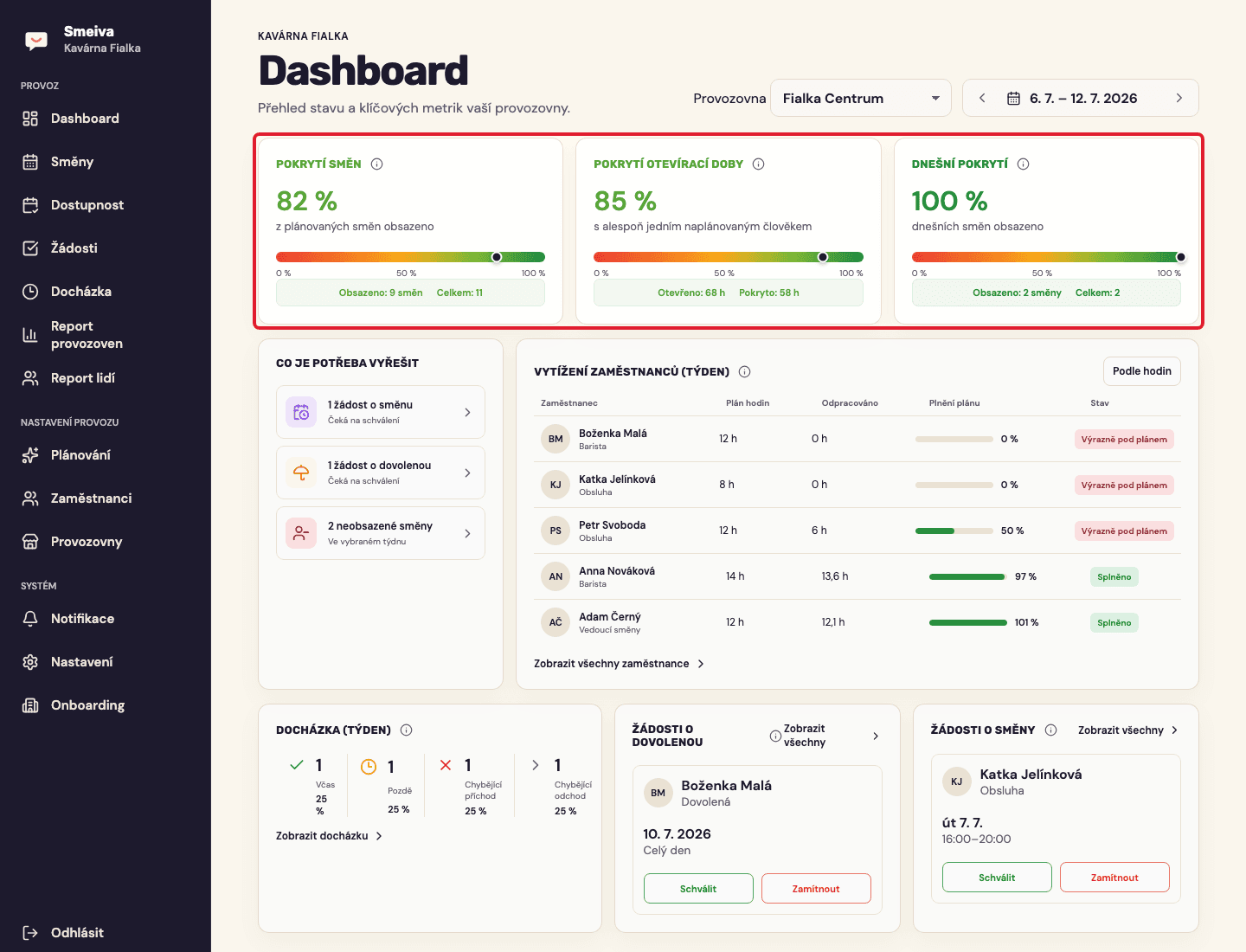Click info icon beside Žádosti o směny
The height and width of the screenshot is (952, 1246).
(1051, 730)
